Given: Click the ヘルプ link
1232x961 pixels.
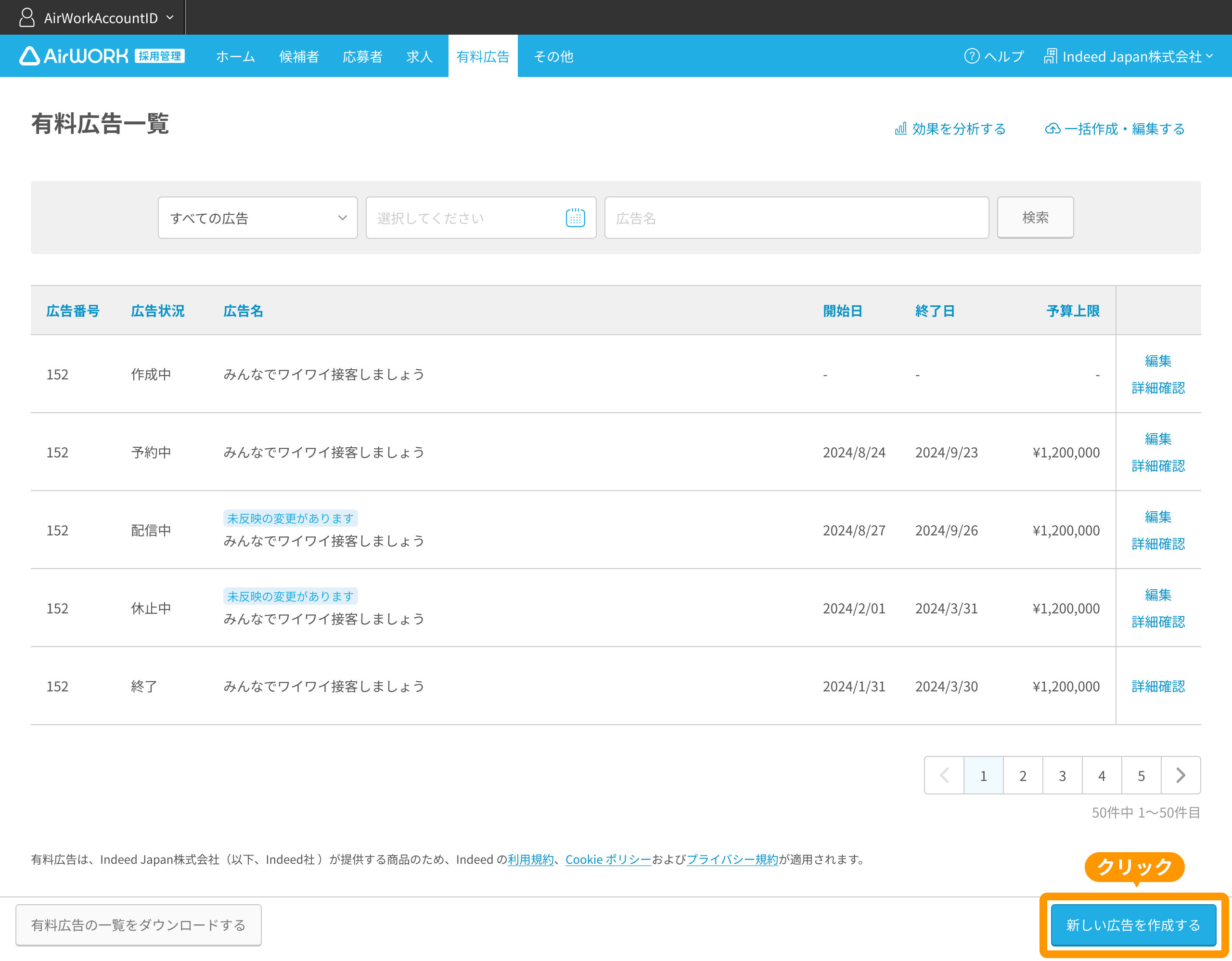Looking at the screenshot, I should 994,56.
